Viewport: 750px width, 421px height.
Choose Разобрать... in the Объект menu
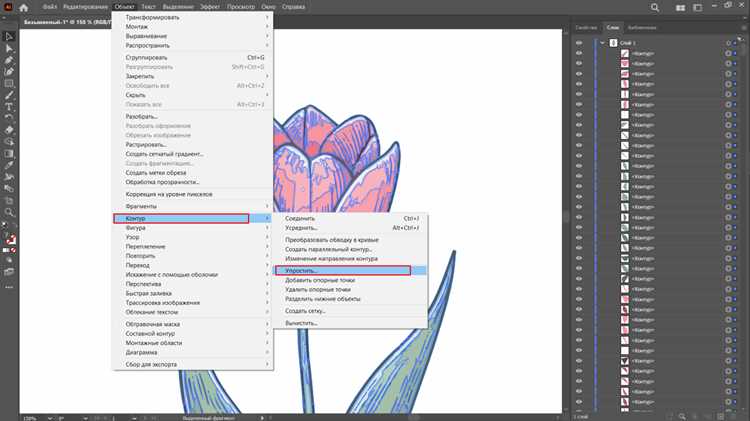click(193, 117)
